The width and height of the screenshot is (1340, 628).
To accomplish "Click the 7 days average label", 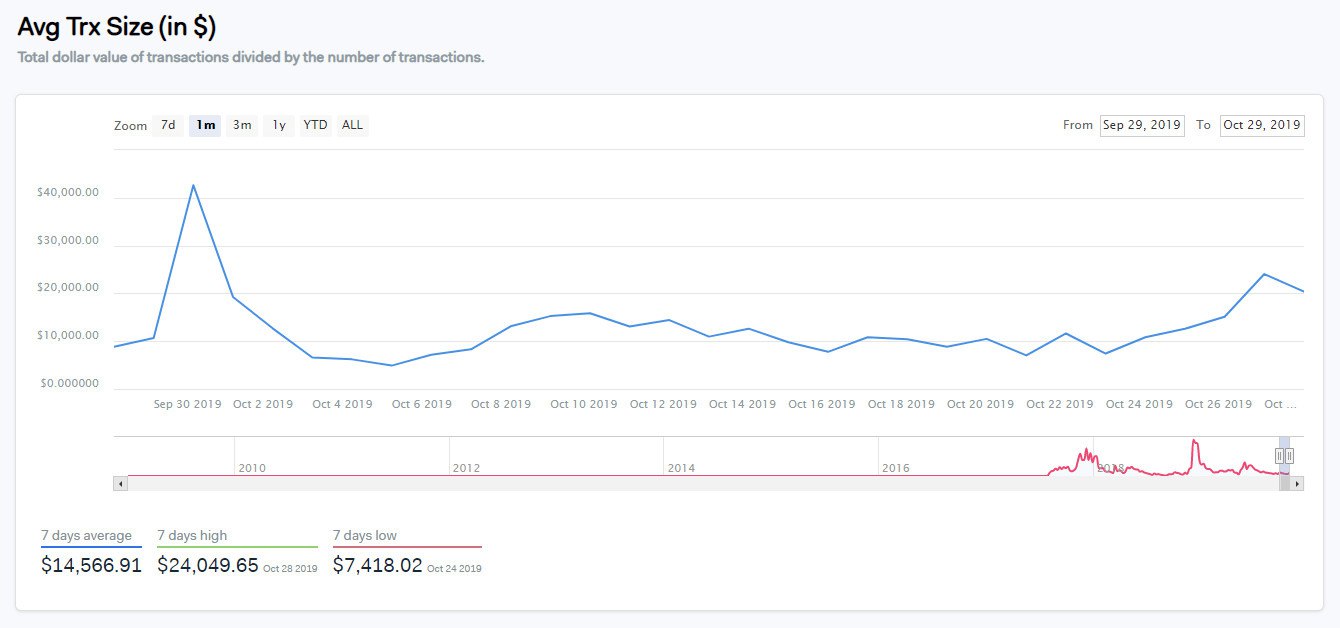I will click(x=88, y=536).
